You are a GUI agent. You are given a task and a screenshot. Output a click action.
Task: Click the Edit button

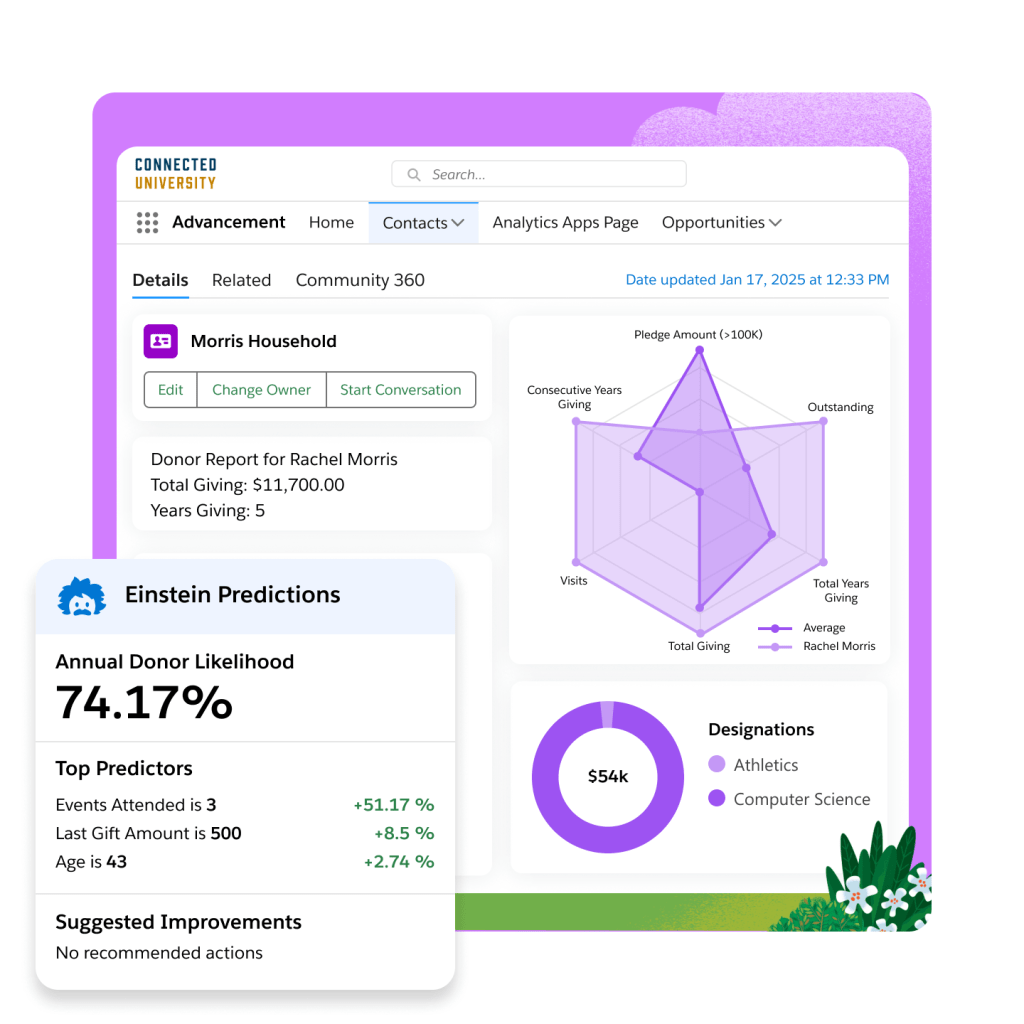click(170, 390)
